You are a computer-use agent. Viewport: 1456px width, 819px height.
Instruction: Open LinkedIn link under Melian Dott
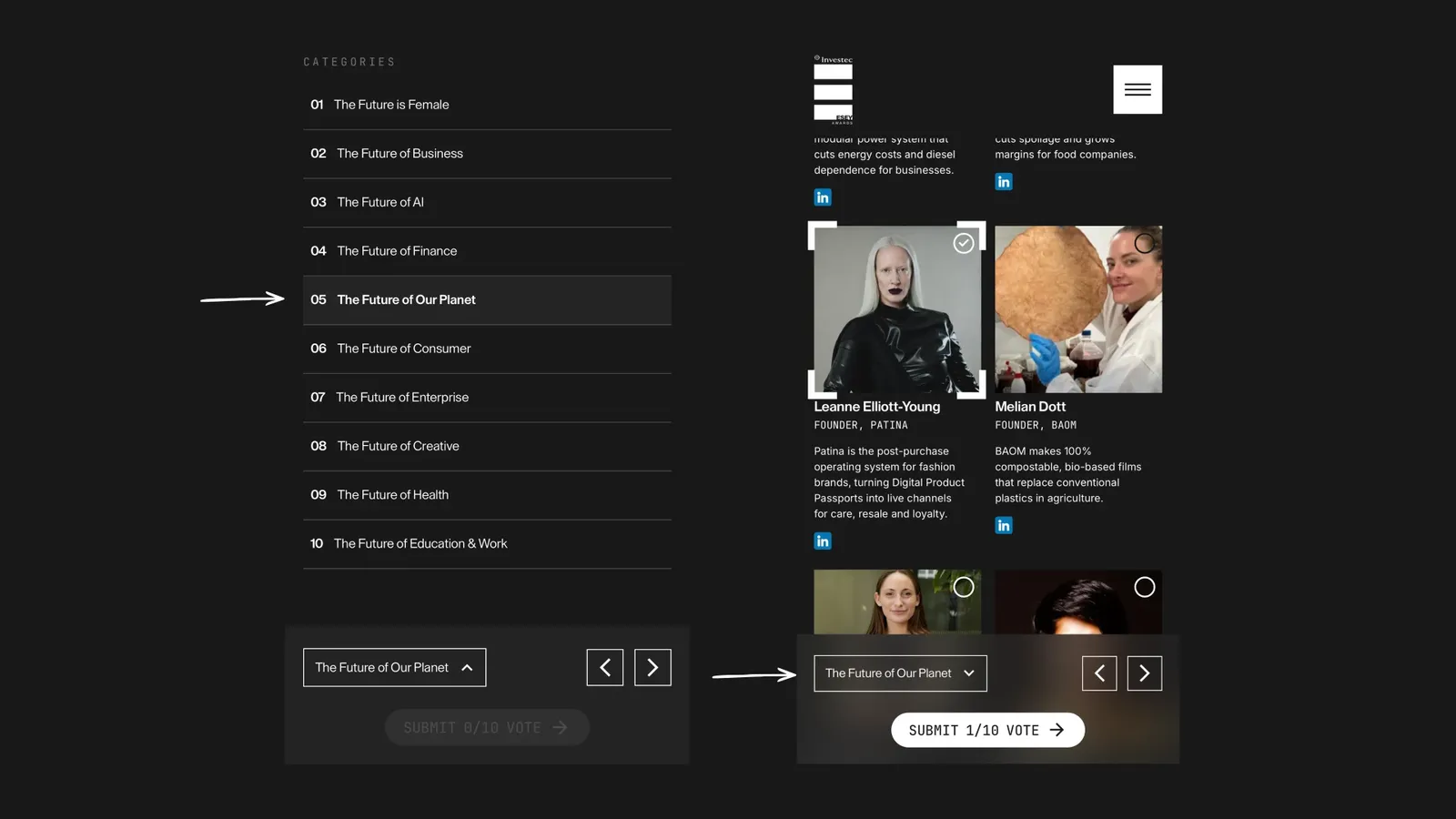pyautogui.click(x=1004, y=526)
